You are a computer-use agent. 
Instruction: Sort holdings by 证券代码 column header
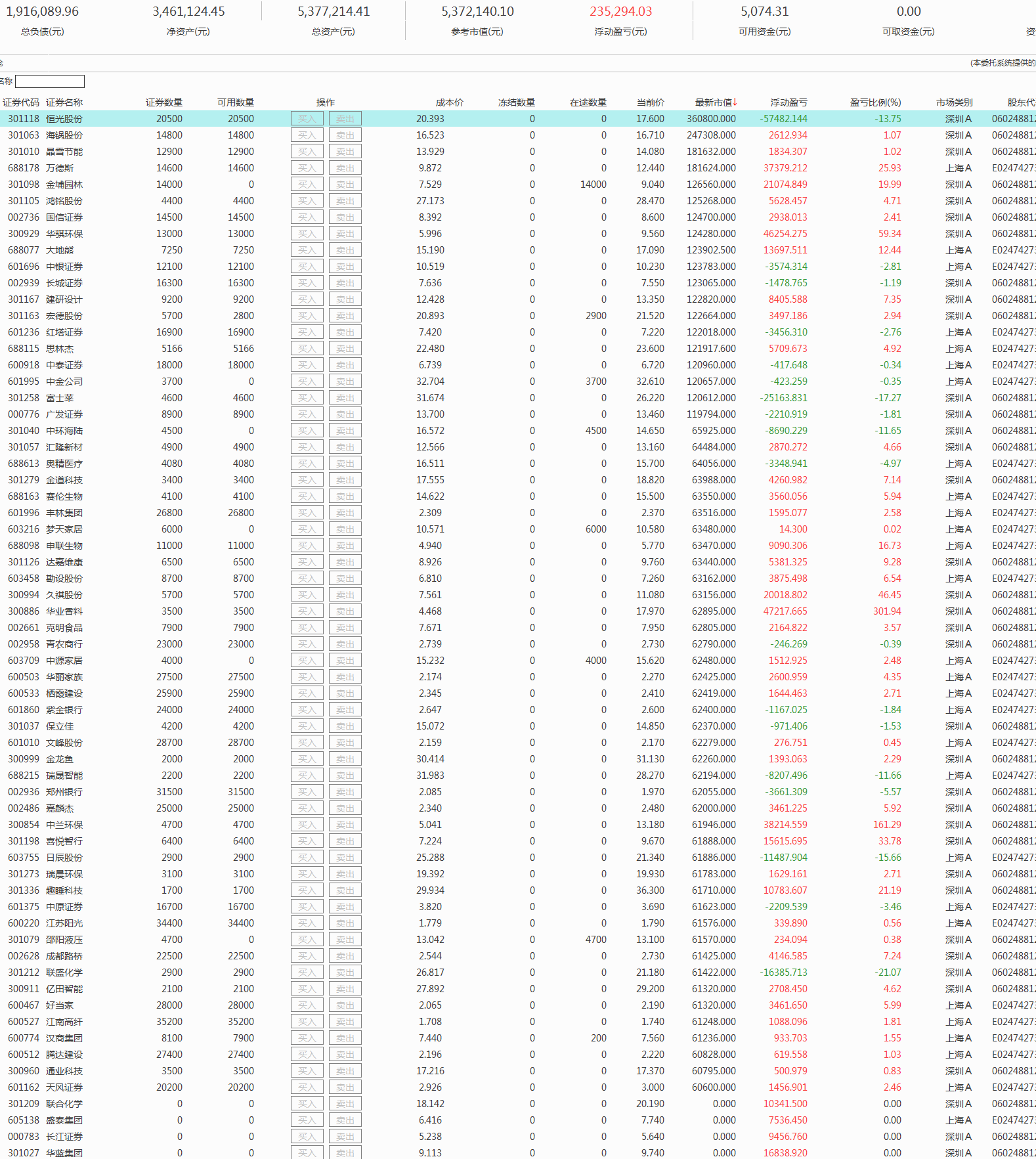coord(21,102)
